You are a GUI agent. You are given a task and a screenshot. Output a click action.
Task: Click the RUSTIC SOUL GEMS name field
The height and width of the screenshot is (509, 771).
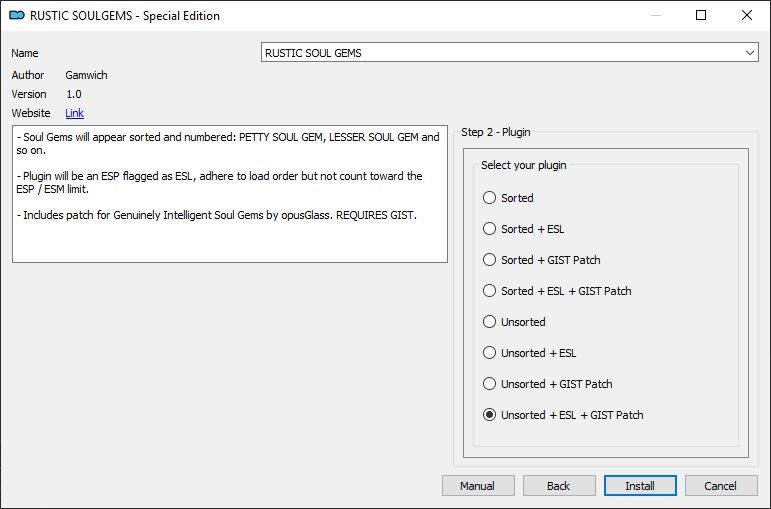coord(510,53)
